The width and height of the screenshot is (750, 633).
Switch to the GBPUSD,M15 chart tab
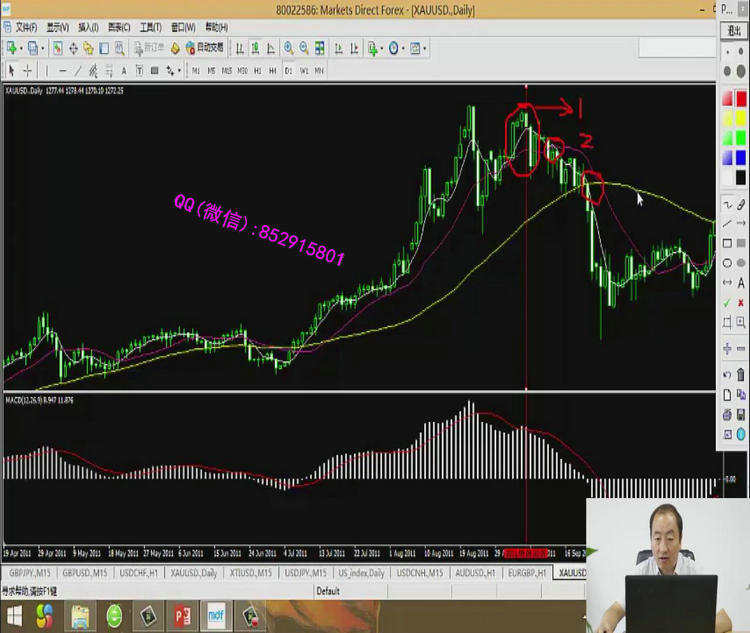[83, 573]
